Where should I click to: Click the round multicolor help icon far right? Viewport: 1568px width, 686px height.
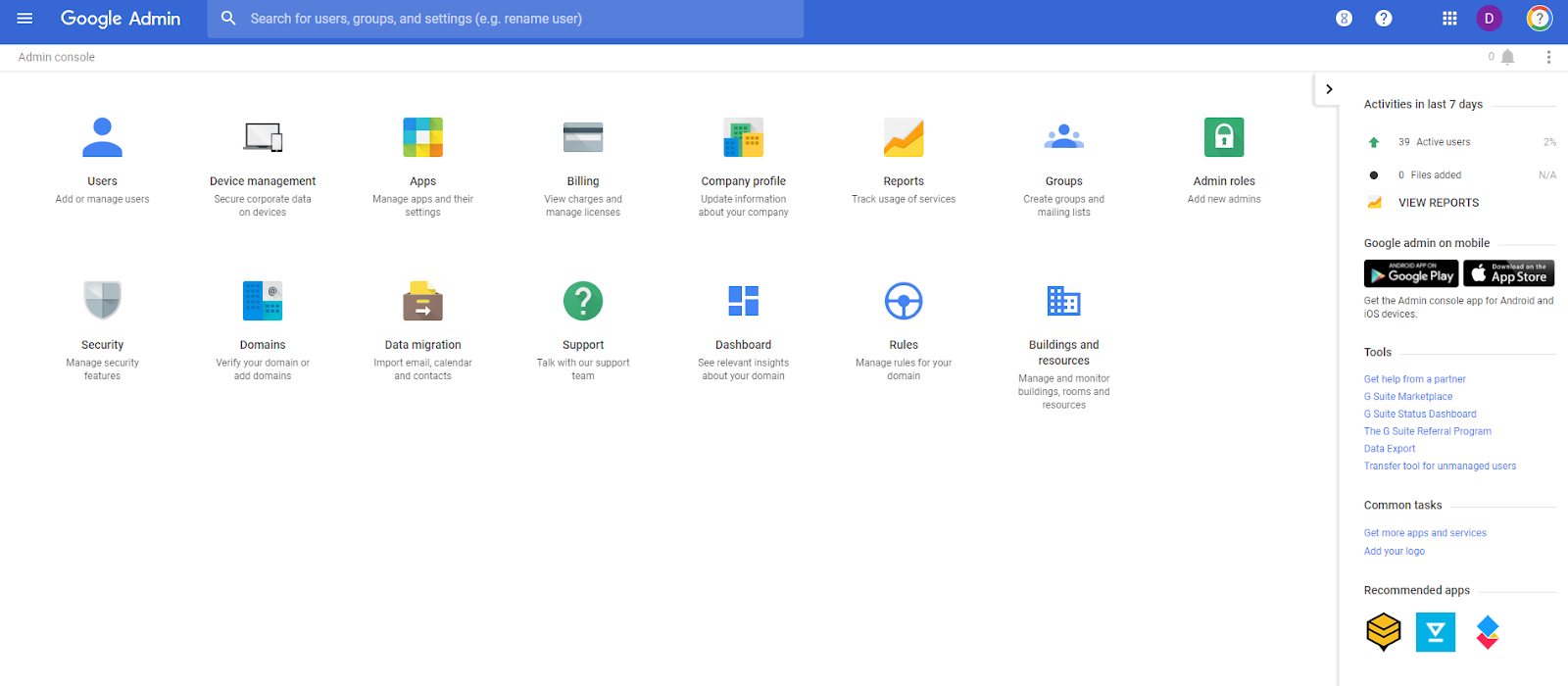1540,19
